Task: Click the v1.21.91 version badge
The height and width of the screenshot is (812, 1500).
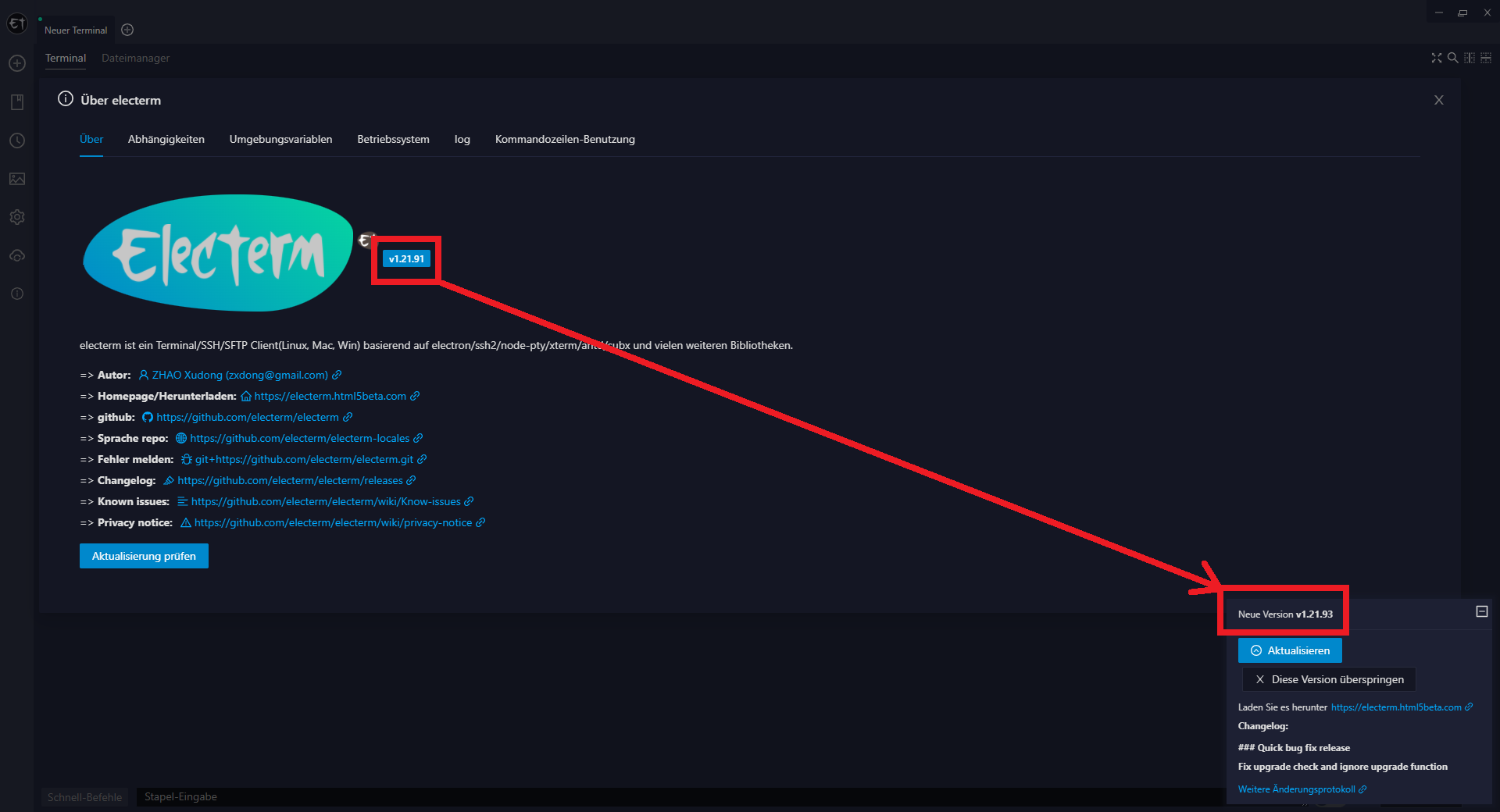Action: click(406, 258)
